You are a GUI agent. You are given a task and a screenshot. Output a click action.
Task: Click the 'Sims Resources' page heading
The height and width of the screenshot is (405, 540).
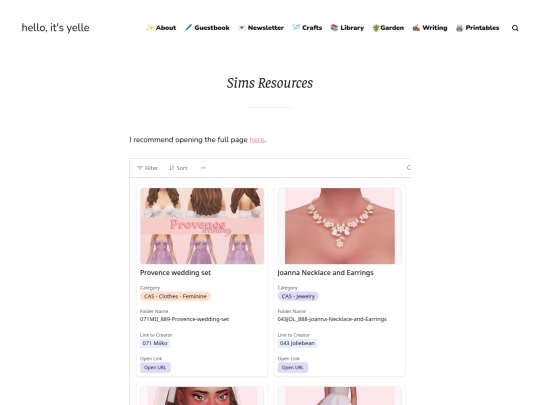[270, 83]
